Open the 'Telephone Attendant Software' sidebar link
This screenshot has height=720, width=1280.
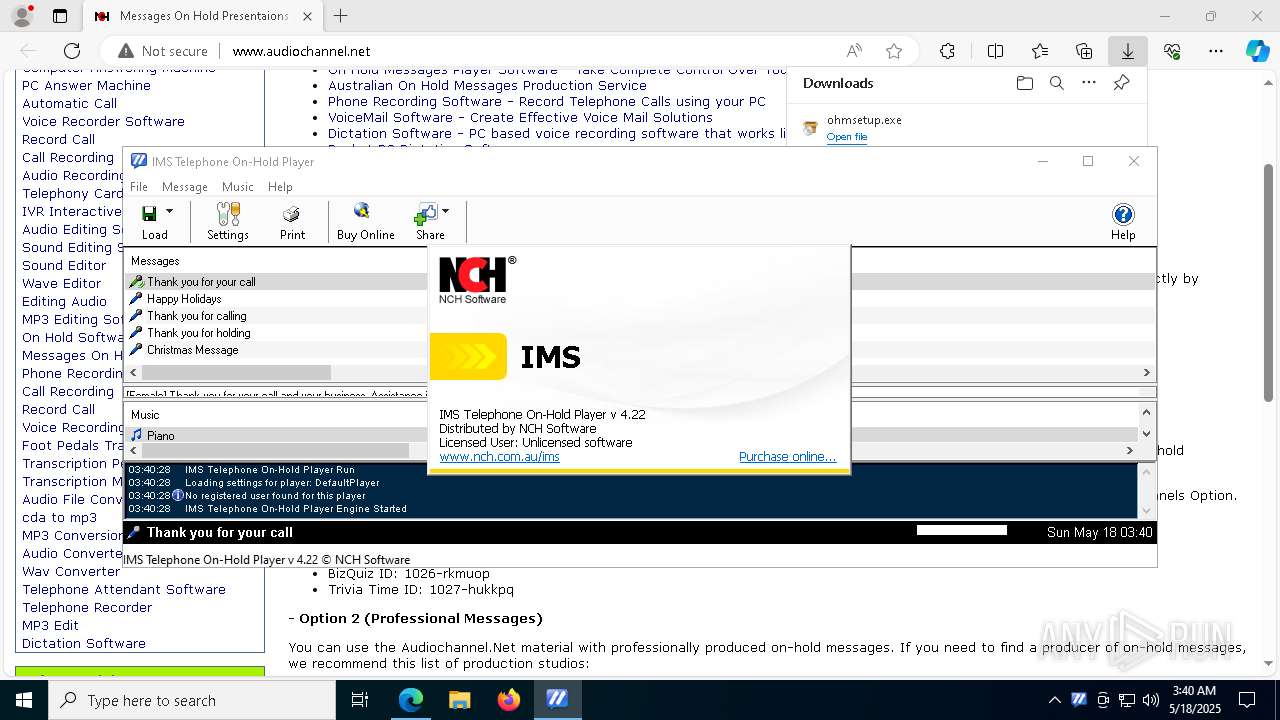click(124, 590)
